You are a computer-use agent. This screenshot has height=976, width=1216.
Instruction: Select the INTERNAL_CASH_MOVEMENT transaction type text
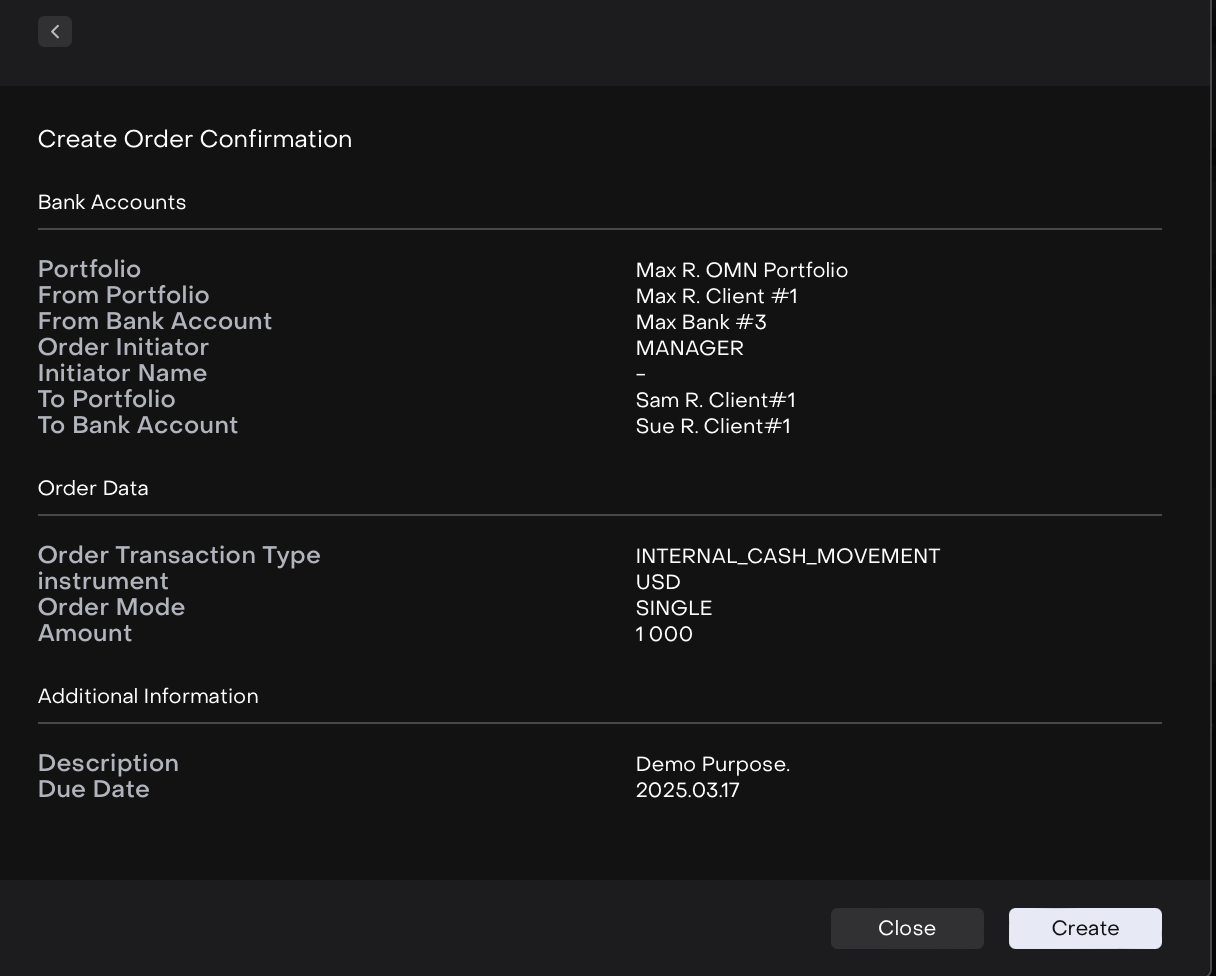787,556
